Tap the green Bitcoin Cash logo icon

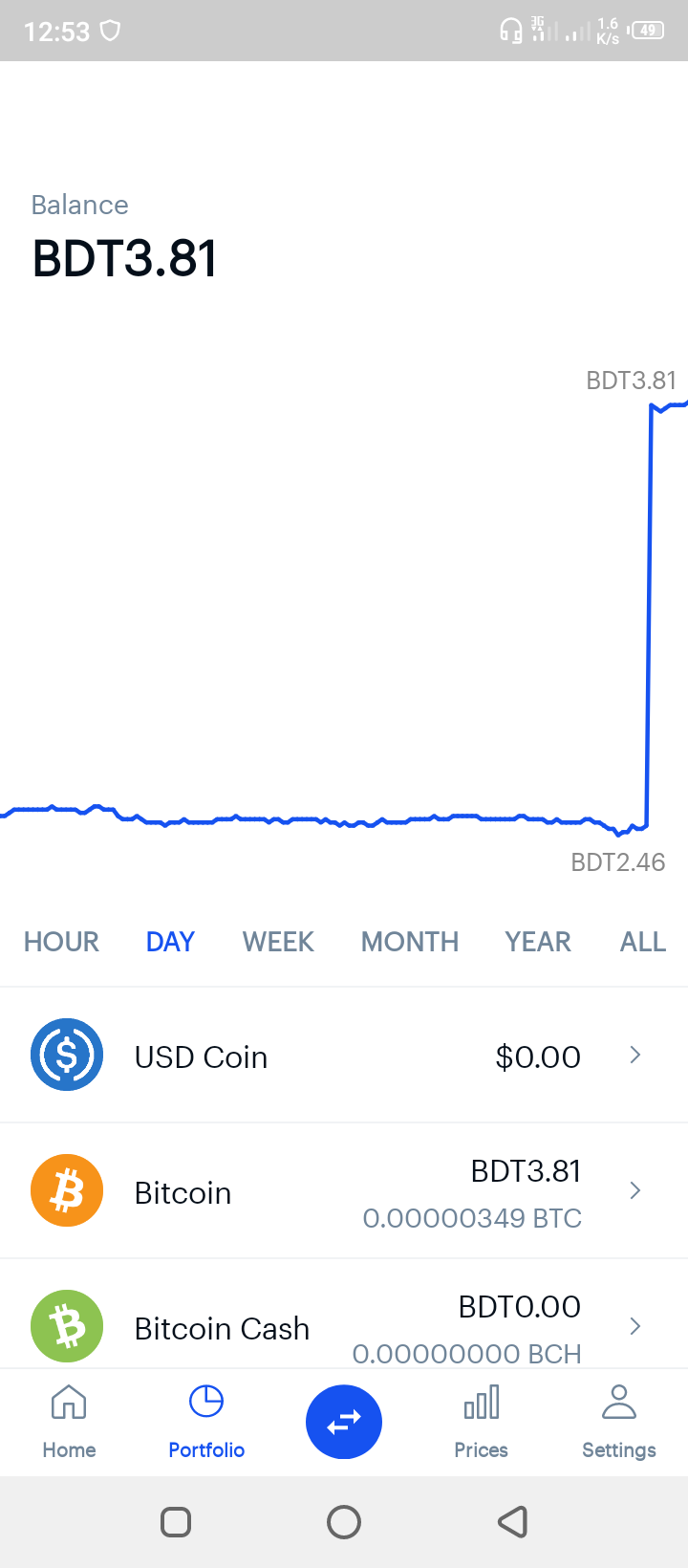click(x=67, y=1326)
